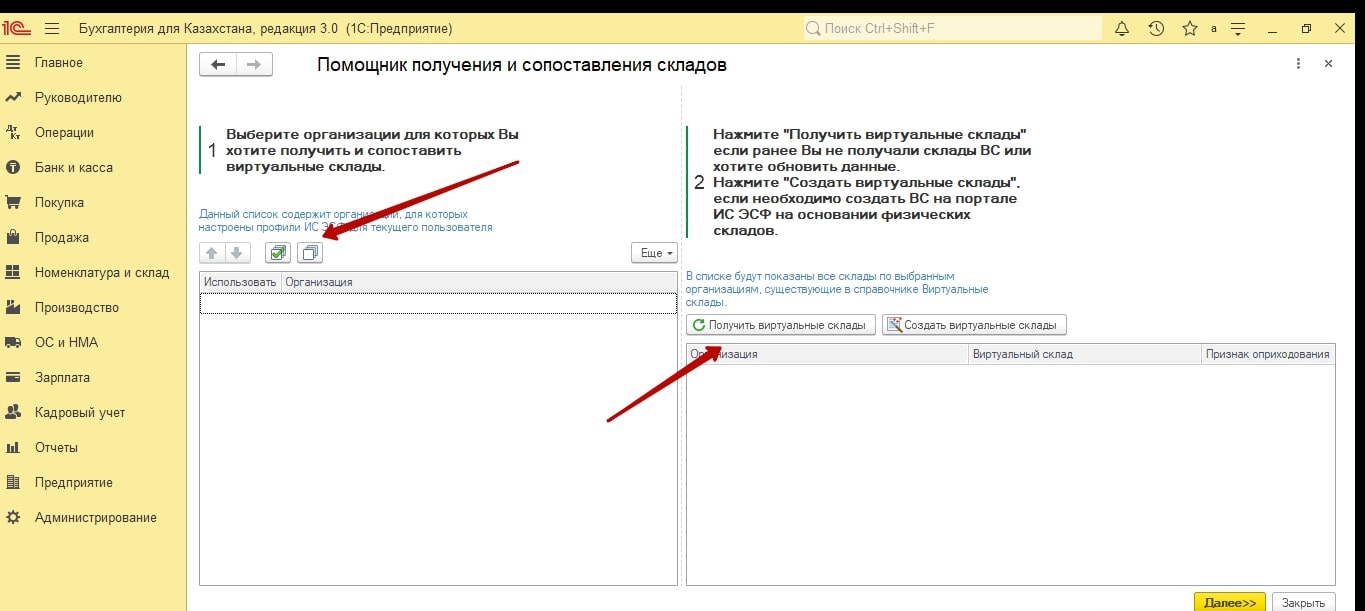
Task: Open favorites star icon
Action: coord(1189,29)
